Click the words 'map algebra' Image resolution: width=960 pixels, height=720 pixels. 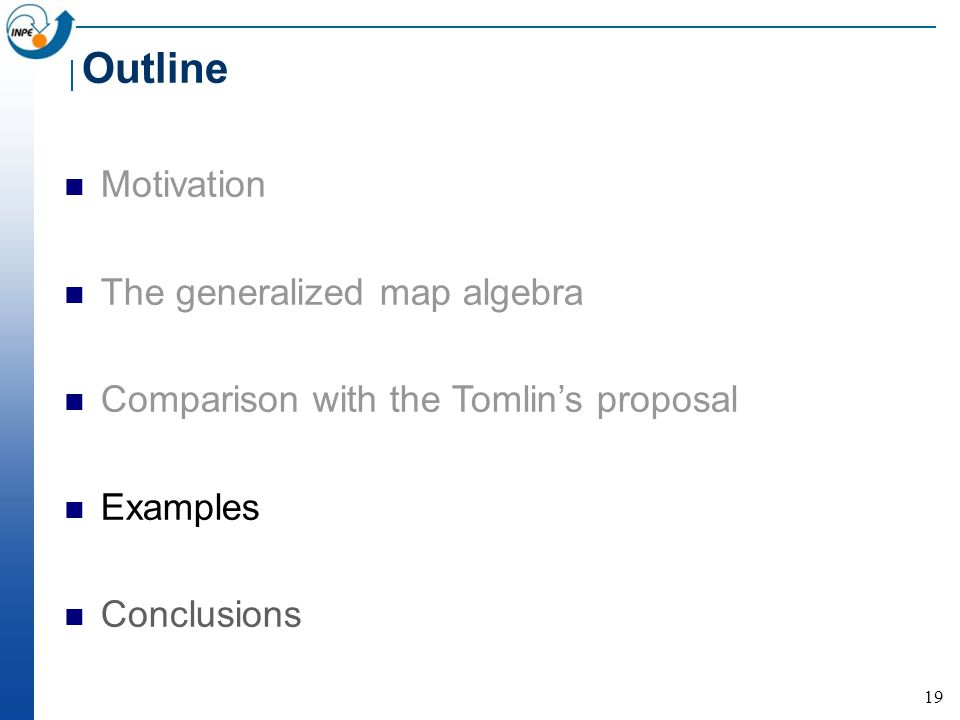coord(481,293)
